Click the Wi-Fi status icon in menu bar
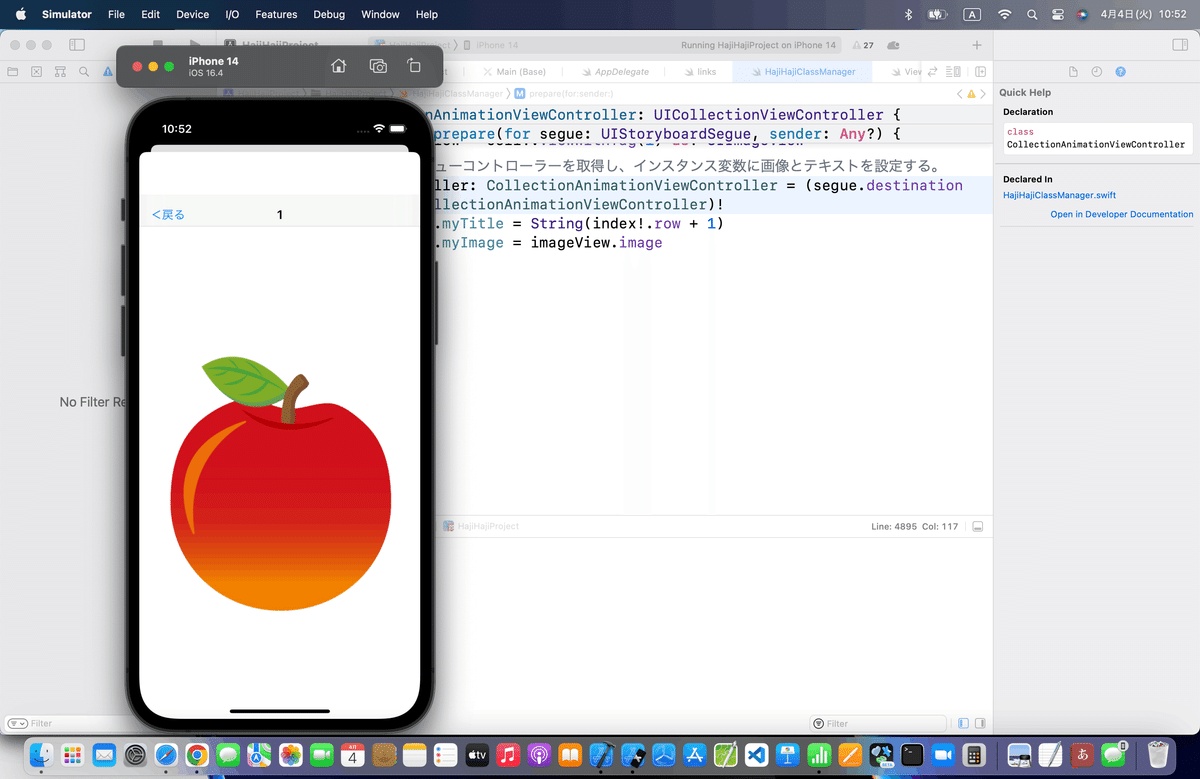The height and width of the screenshot is (779, 1200). 1005,15
